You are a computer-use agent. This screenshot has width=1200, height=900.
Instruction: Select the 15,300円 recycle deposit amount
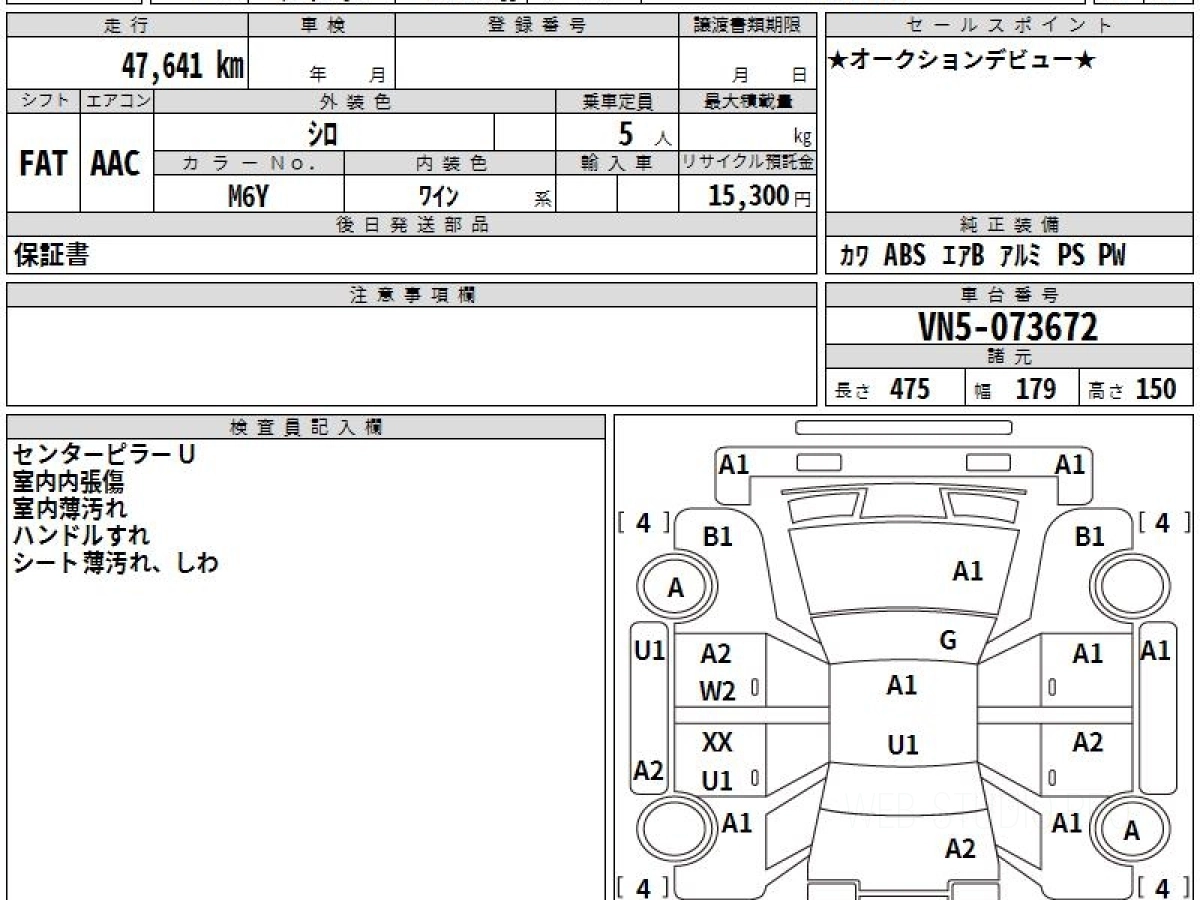click(x=760, y=196)
